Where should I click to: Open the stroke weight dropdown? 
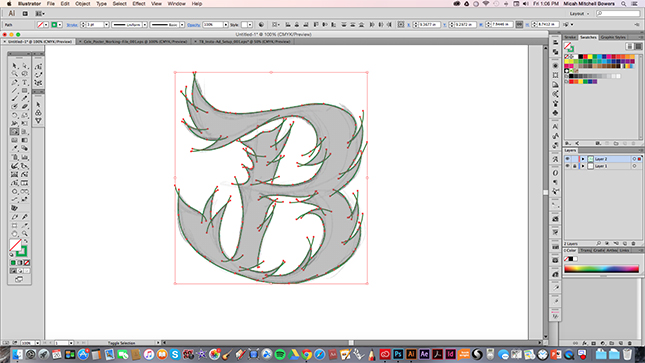[x=107, y=25]
